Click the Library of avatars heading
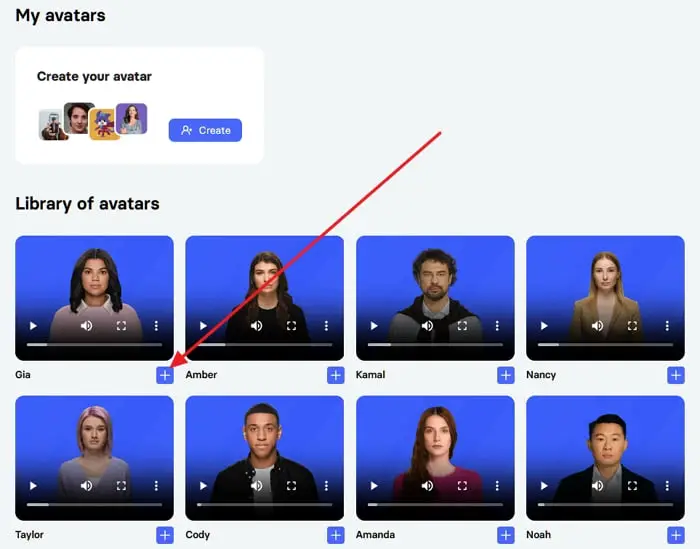This screenshot has height=549, width=700. [x=88, y=204]
